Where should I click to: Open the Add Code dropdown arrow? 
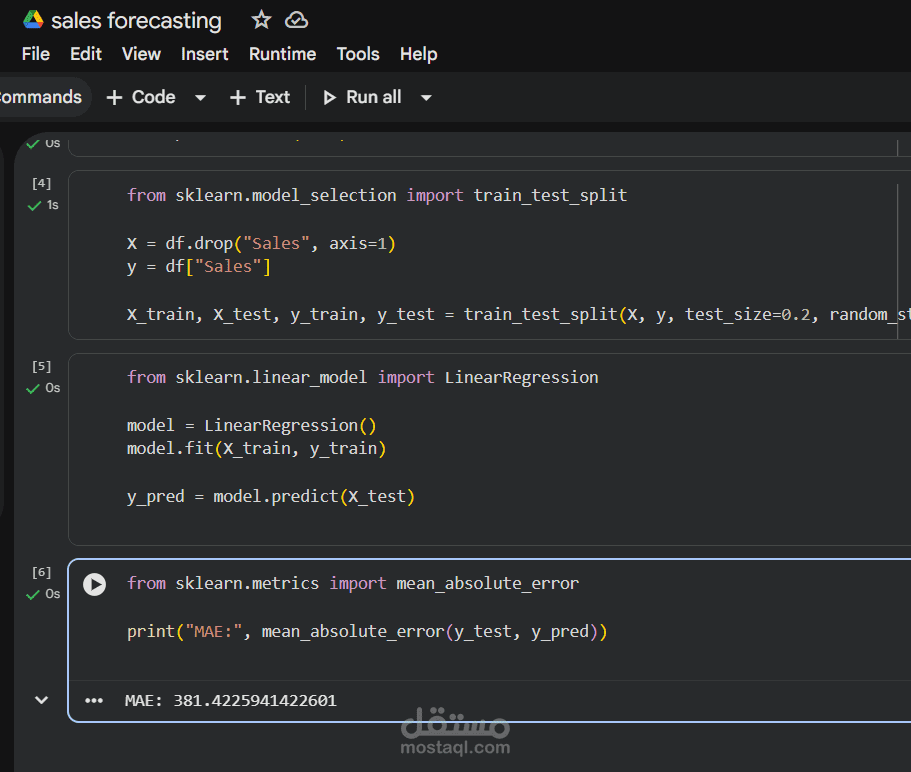200,98
